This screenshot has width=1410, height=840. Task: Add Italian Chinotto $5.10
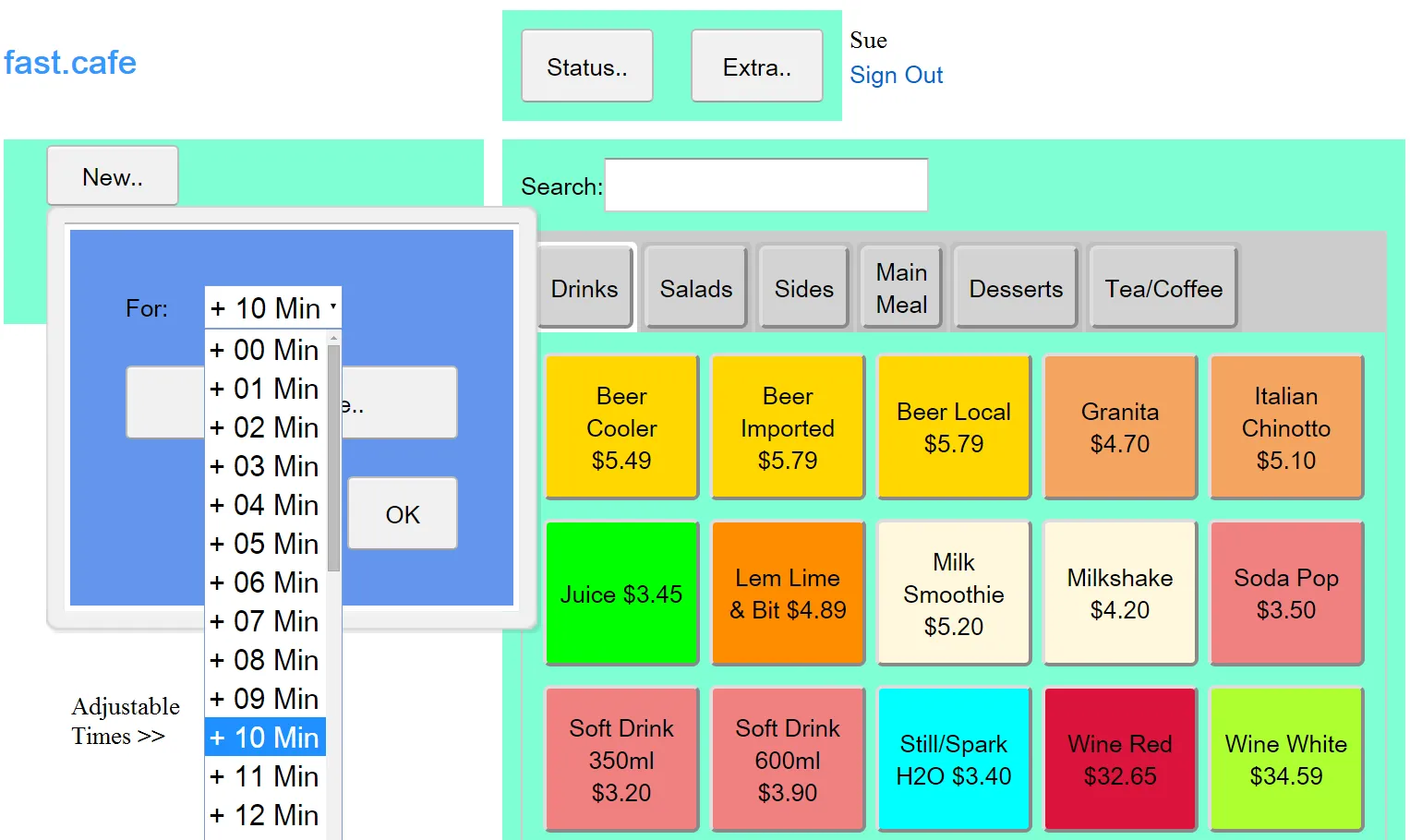(1286, 427)
